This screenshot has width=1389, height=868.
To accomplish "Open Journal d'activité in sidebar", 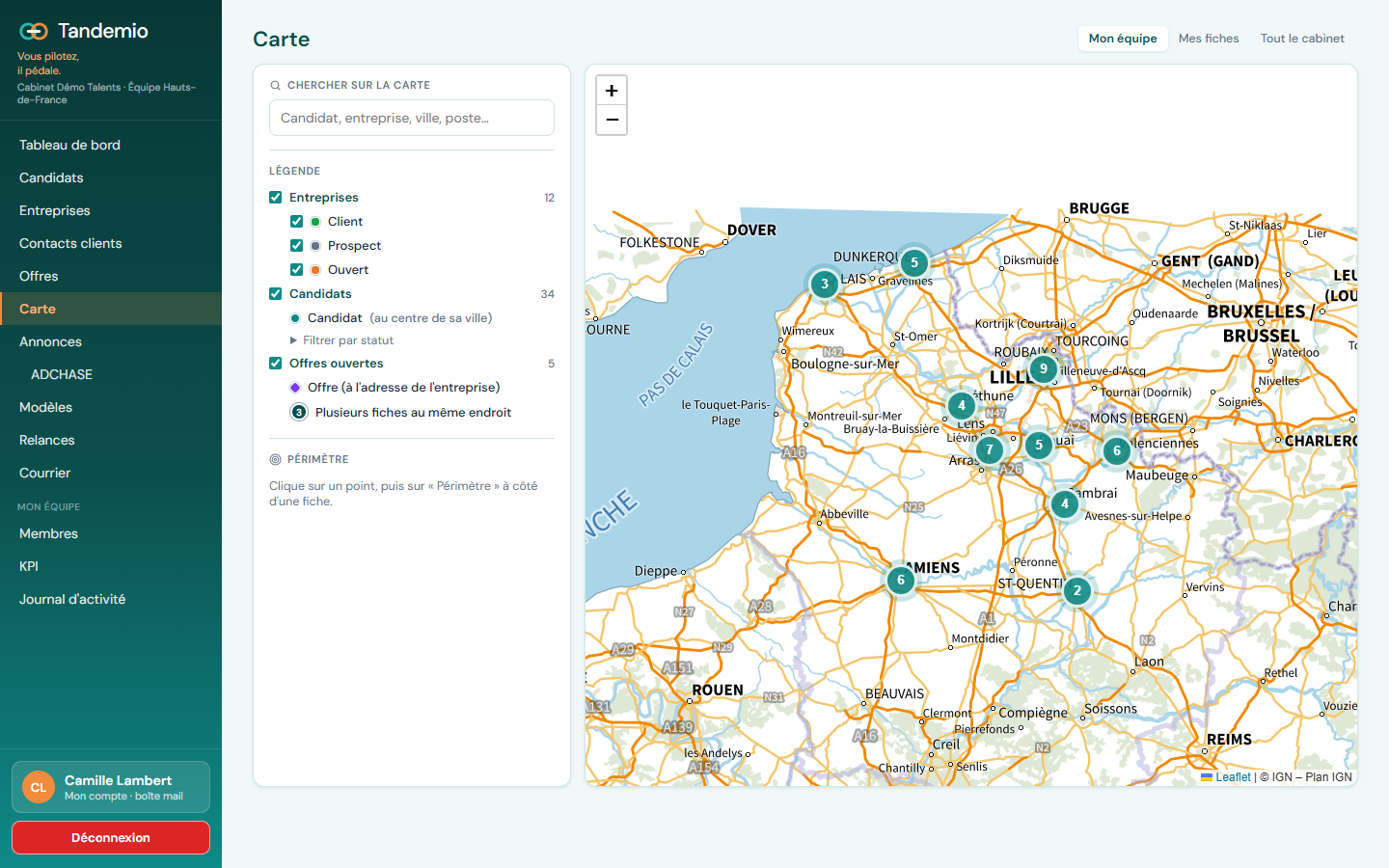I will (x=111, y=599).
